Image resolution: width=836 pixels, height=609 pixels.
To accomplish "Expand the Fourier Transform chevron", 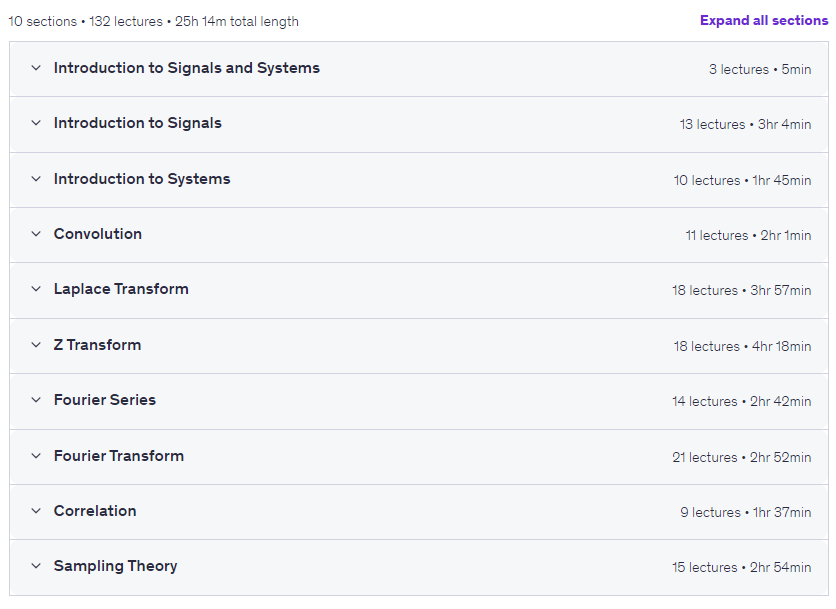I will coord(36,456).
